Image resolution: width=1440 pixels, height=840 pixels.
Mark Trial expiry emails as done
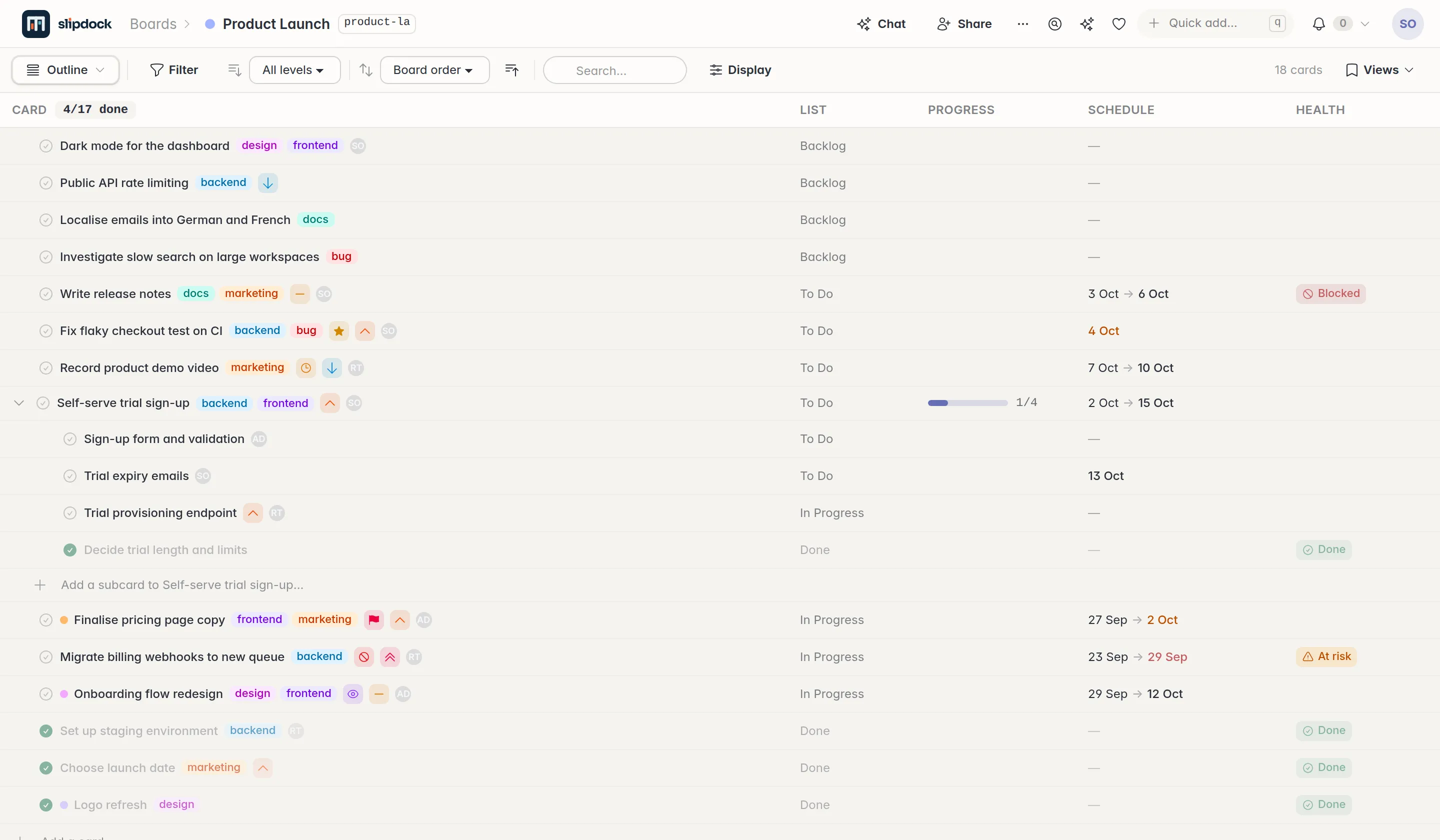coord(69,476)
